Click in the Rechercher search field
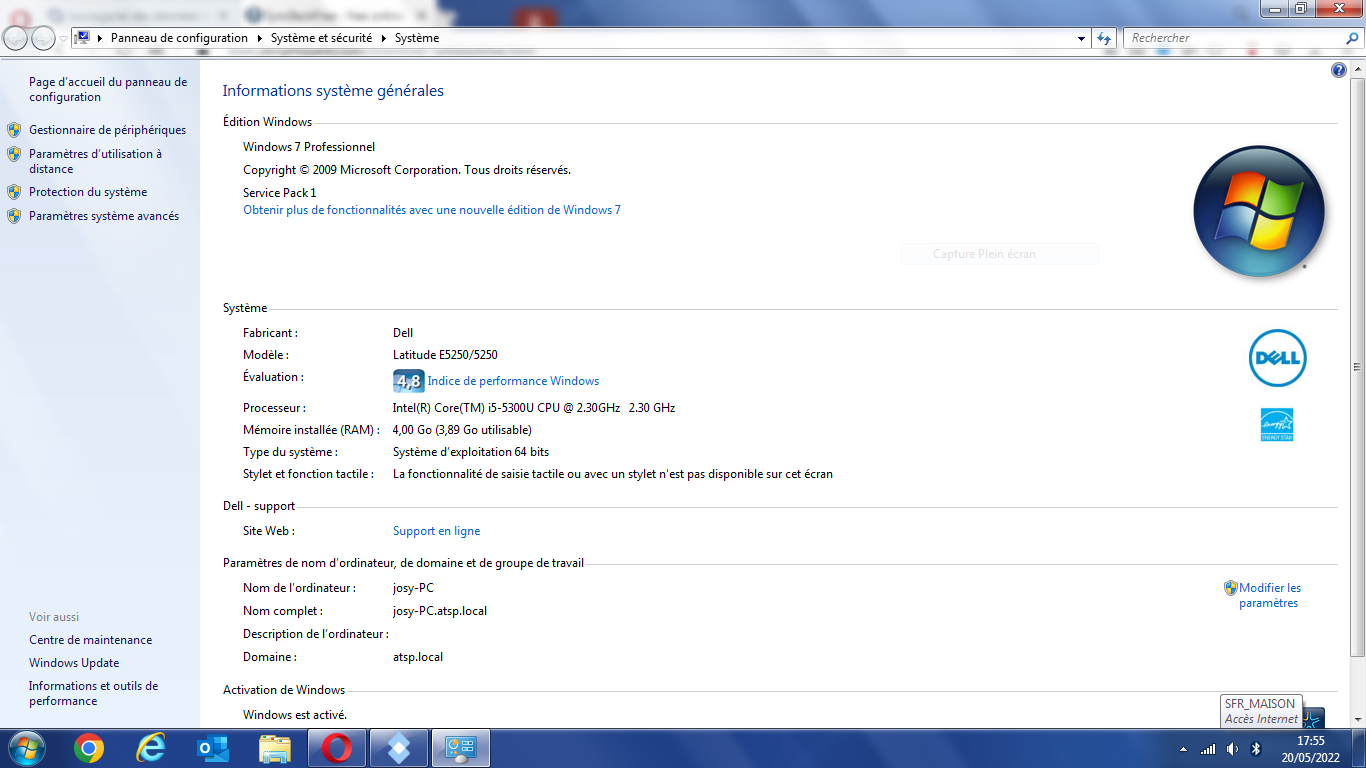The width and height of the screenshot is (1366, 768). point(1234,38)
